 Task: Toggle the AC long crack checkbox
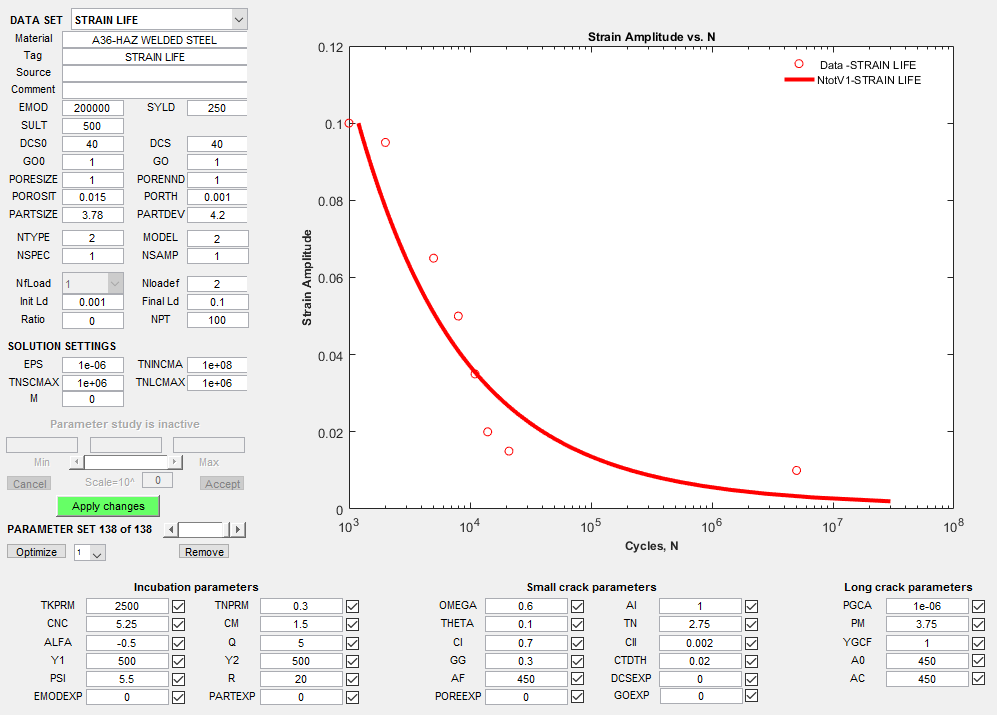point(978,678)
